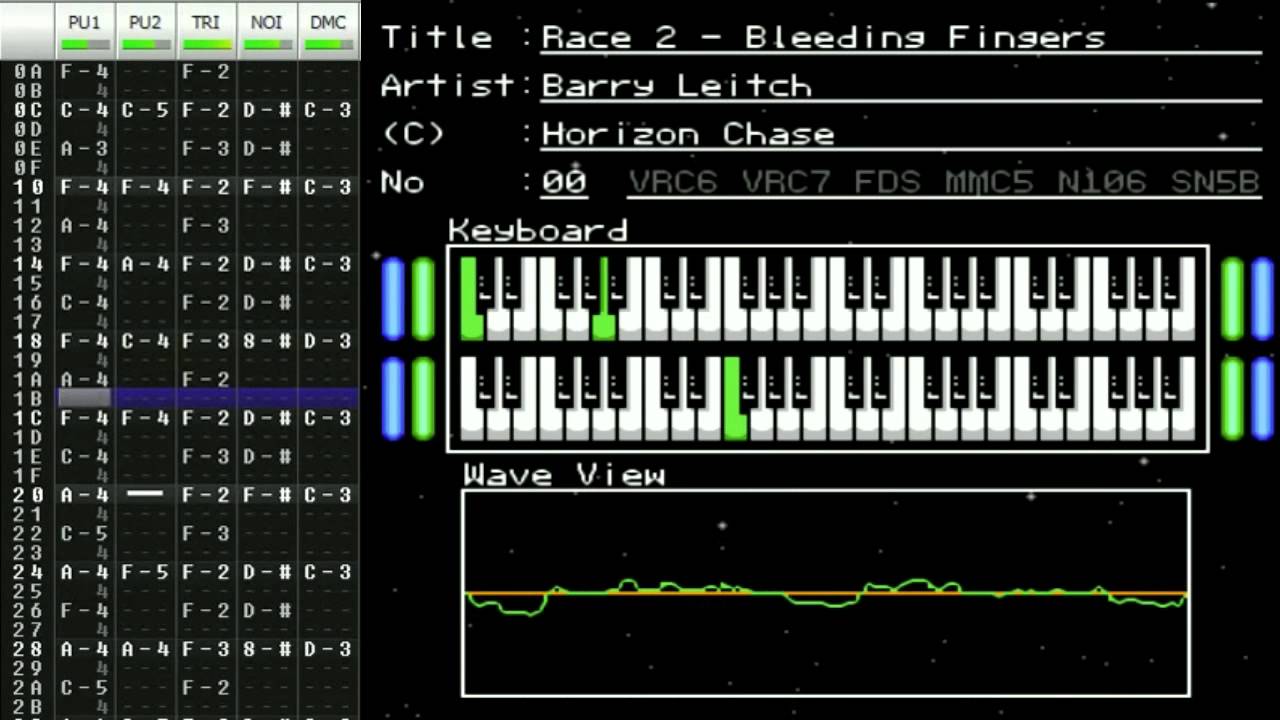The width and height of the screenshot is (1280, 720).
Task: Select the PU1 channel header
Action: click(85, 30)
